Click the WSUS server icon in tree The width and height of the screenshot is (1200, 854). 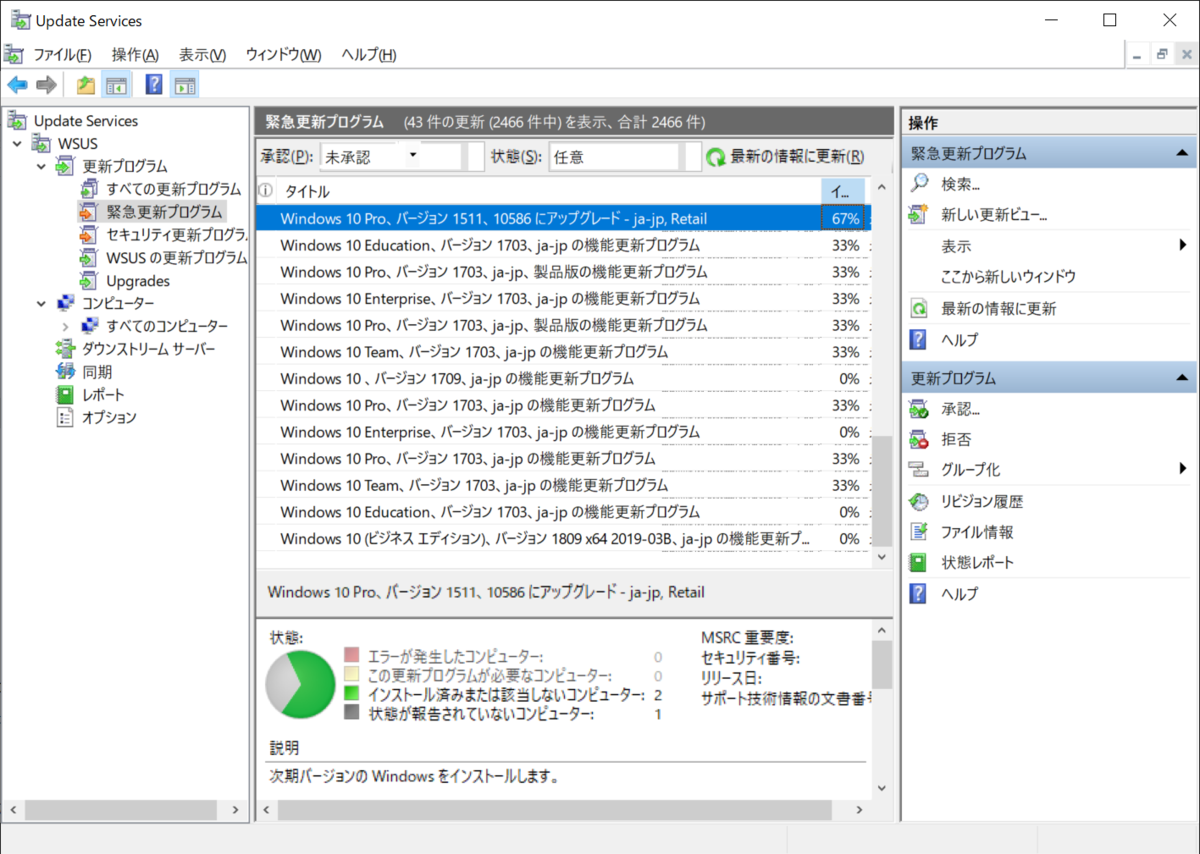click(x=40, y=144)
